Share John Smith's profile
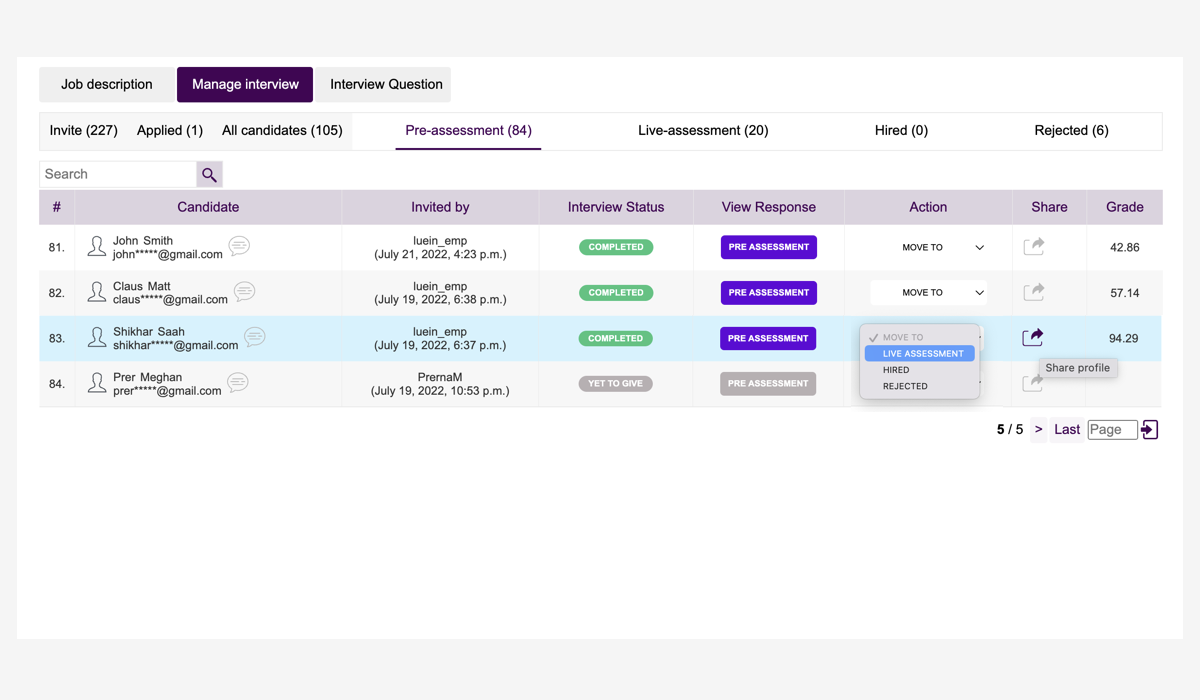Image resolution: width=1200 pixels, height=700 pixels. [1034, 246]
